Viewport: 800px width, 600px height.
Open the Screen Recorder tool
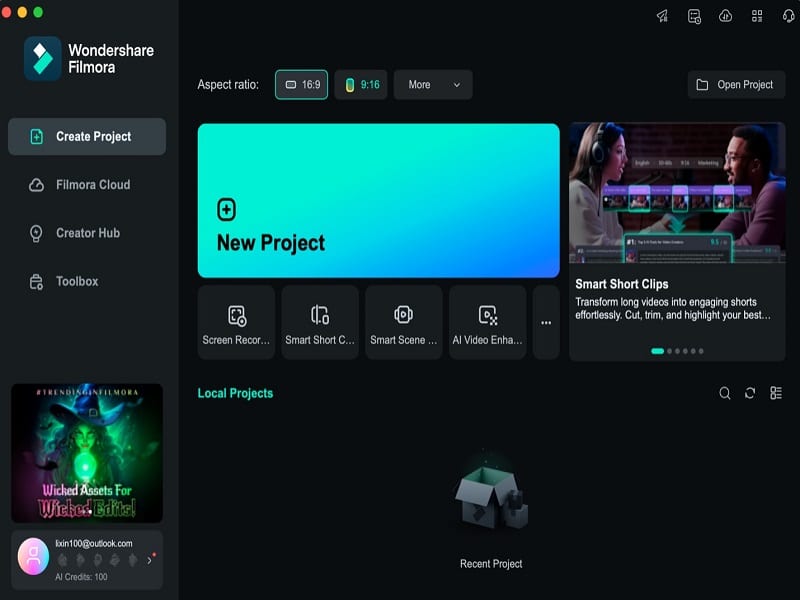(236, 322)
